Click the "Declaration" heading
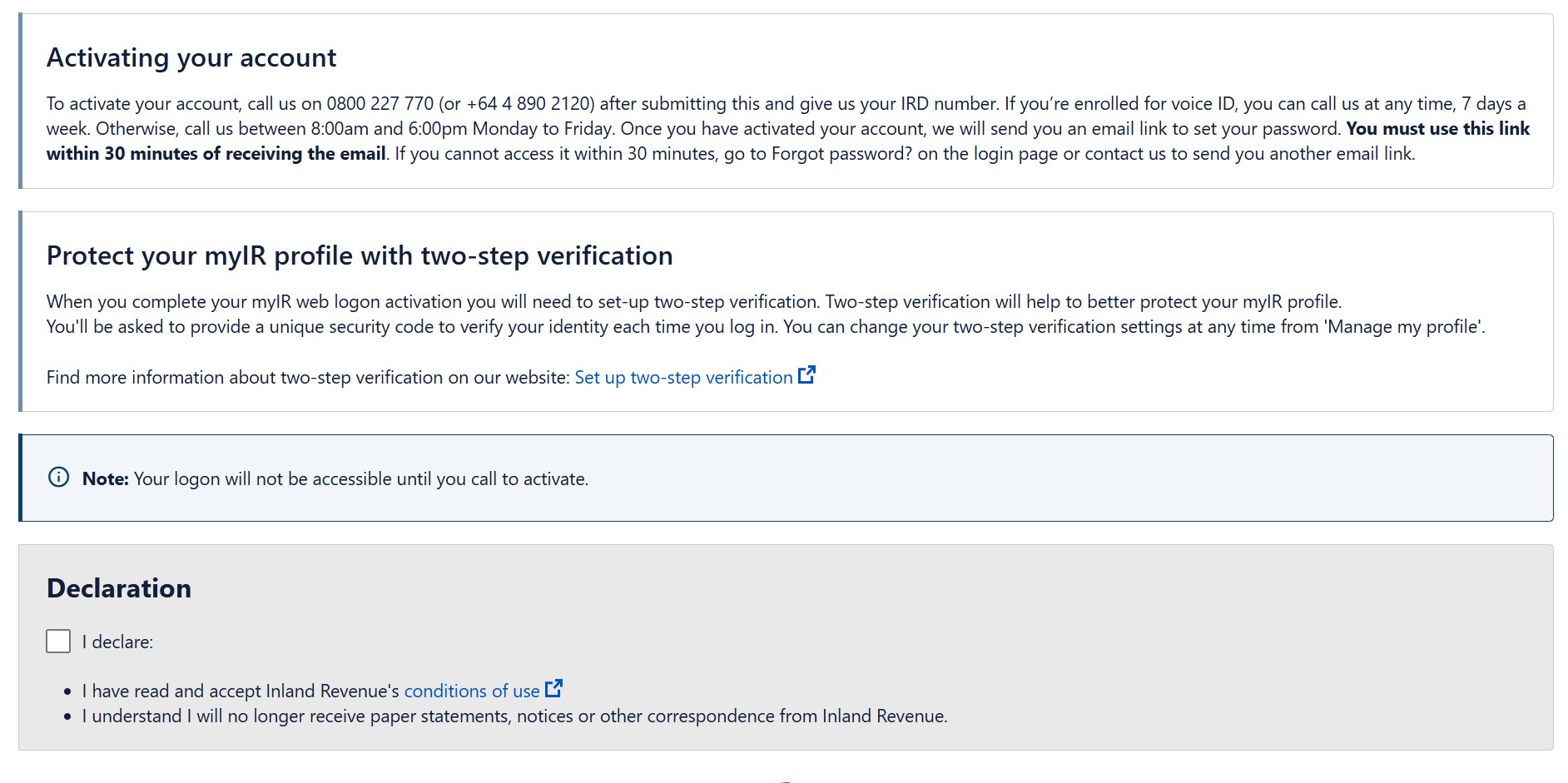The height and width of the screenshot is (783, 1568). coord(119,588)
